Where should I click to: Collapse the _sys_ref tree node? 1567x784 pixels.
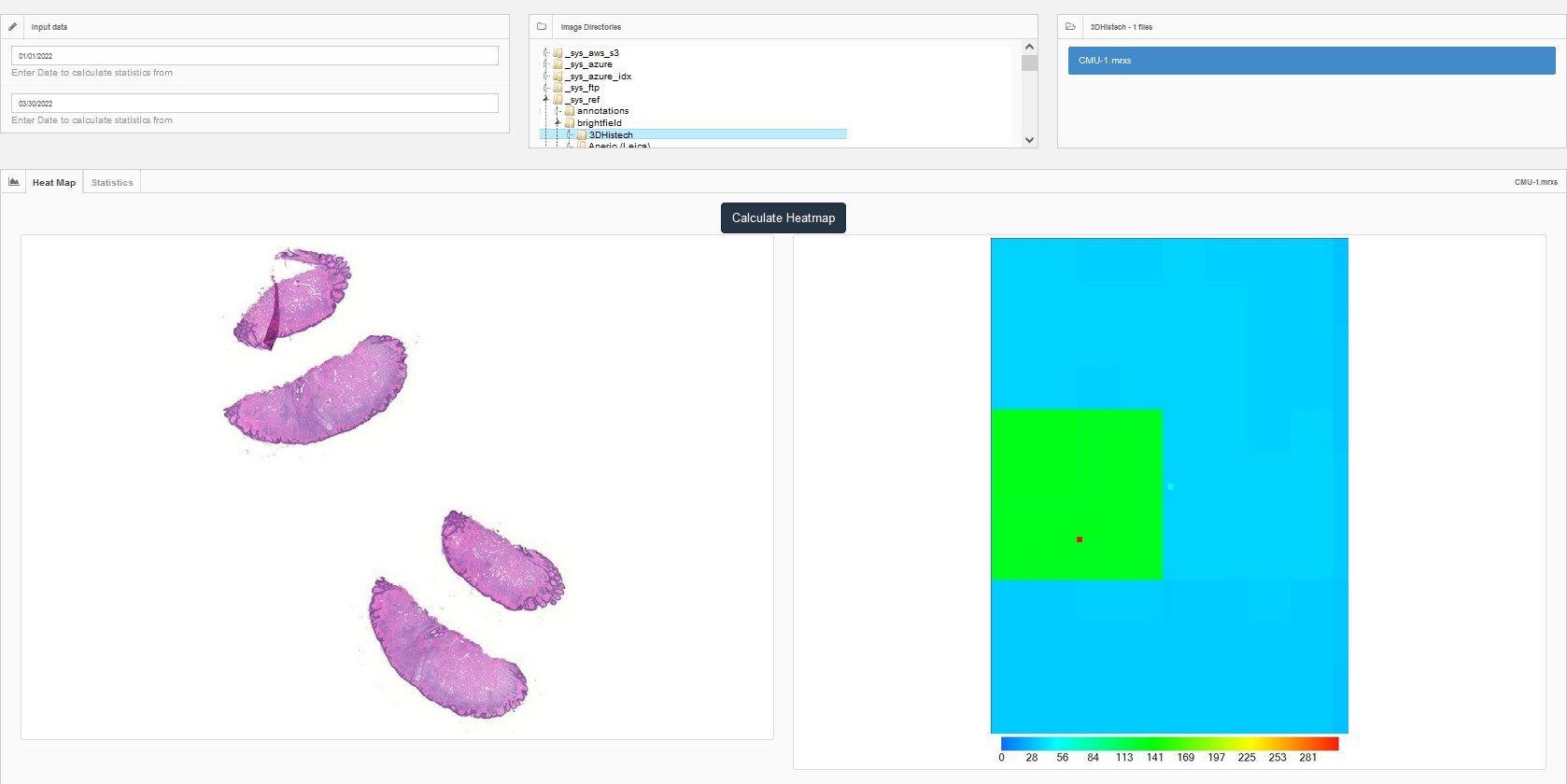click(546, 99)
